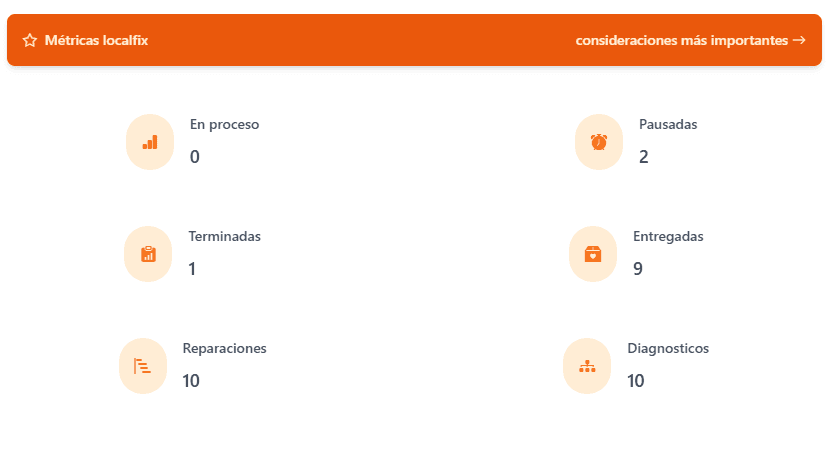Click the bar chart icon for En proceso

click(x=150, y=142)
